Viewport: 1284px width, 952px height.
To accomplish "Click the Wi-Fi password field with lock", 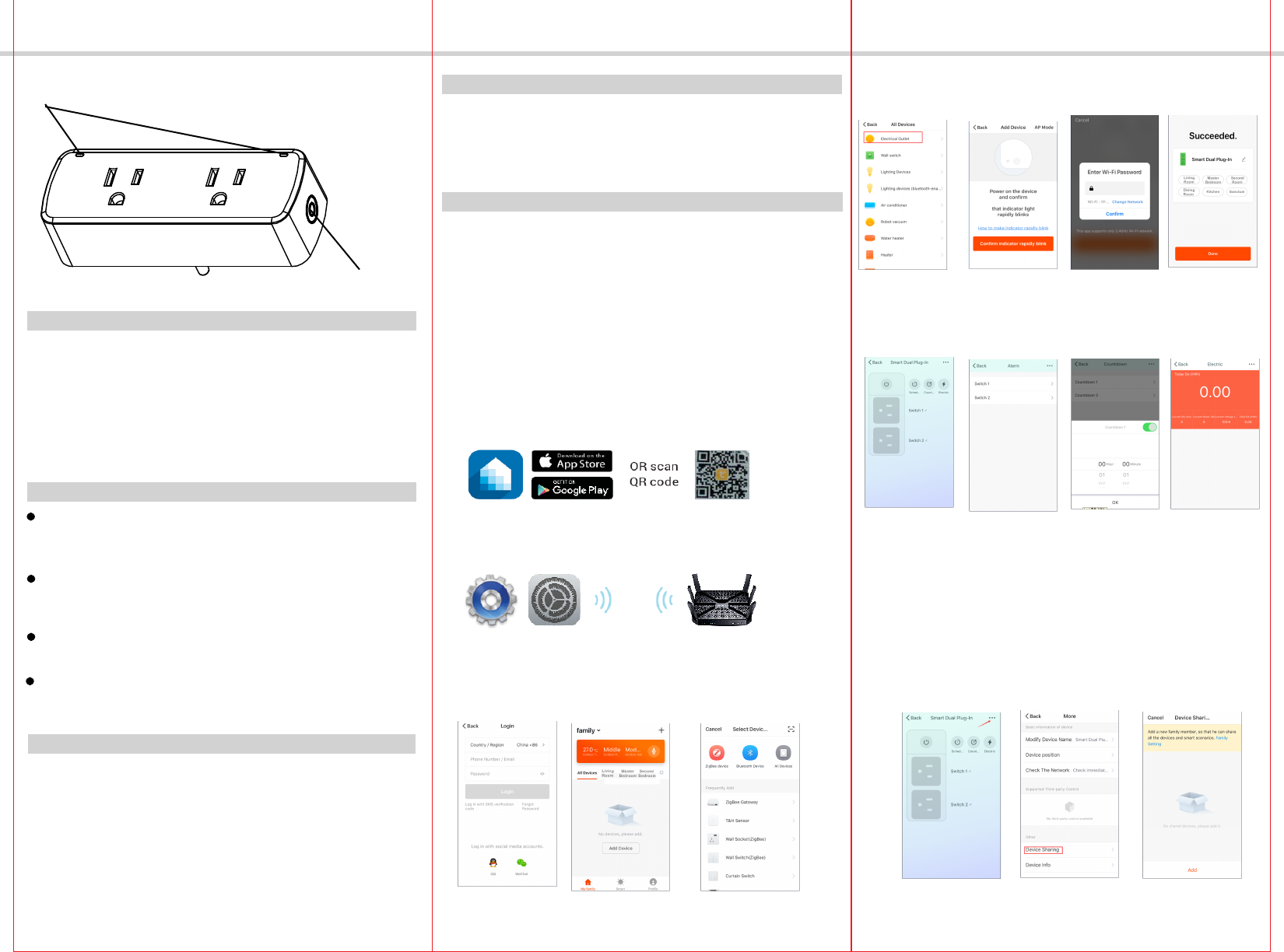I will [x=1114, y=188].
